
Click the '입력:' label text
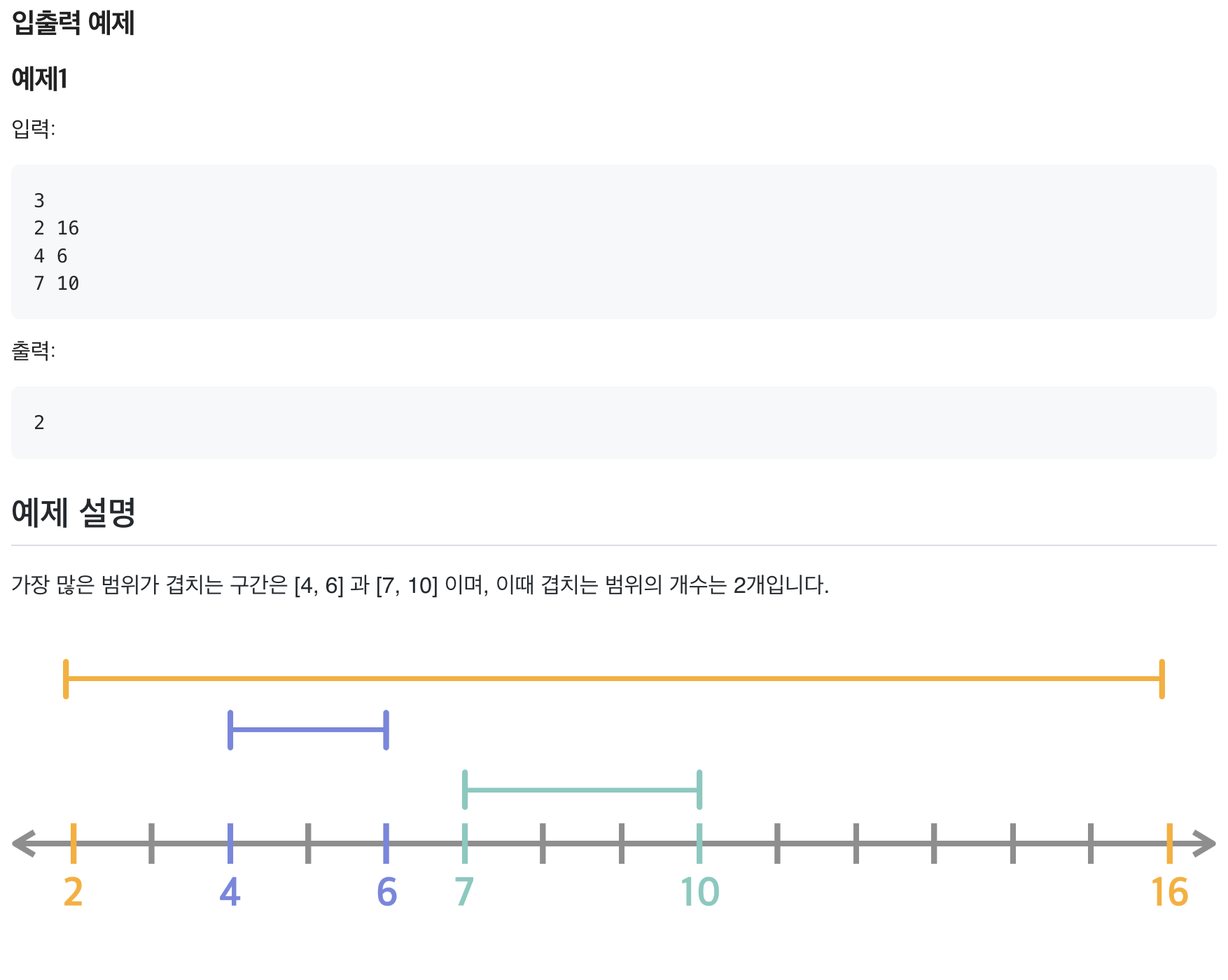33,128
